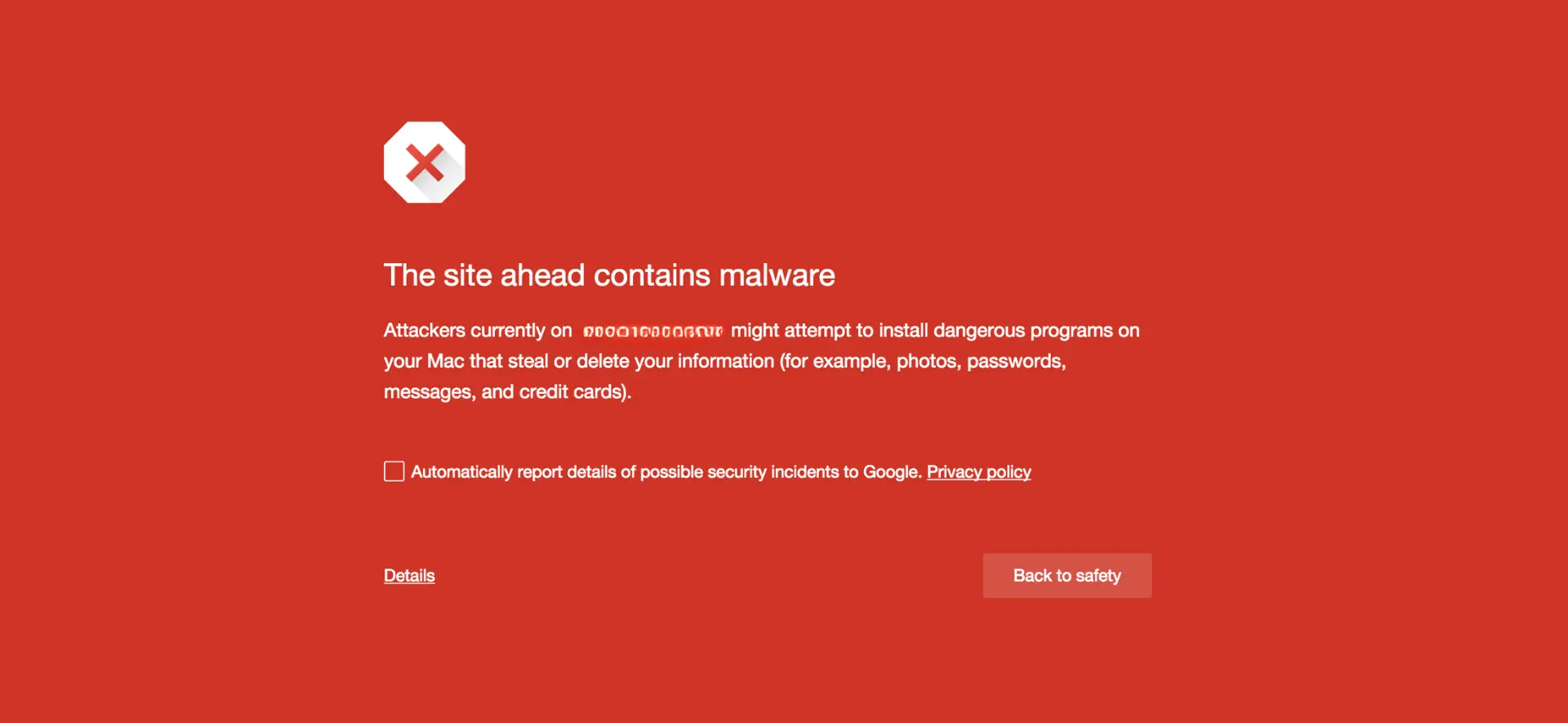Viewport: 1568px width, 723px height.
Task: Enable automatic security incident reporting checkbox
Action: point(394,471)
